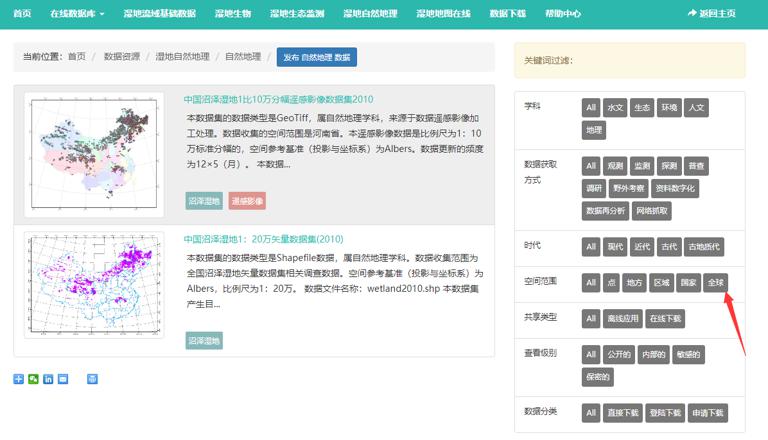Filter 学科 by 水文
The width and height of the screenshot is (768, 440).
click(615, 108)
